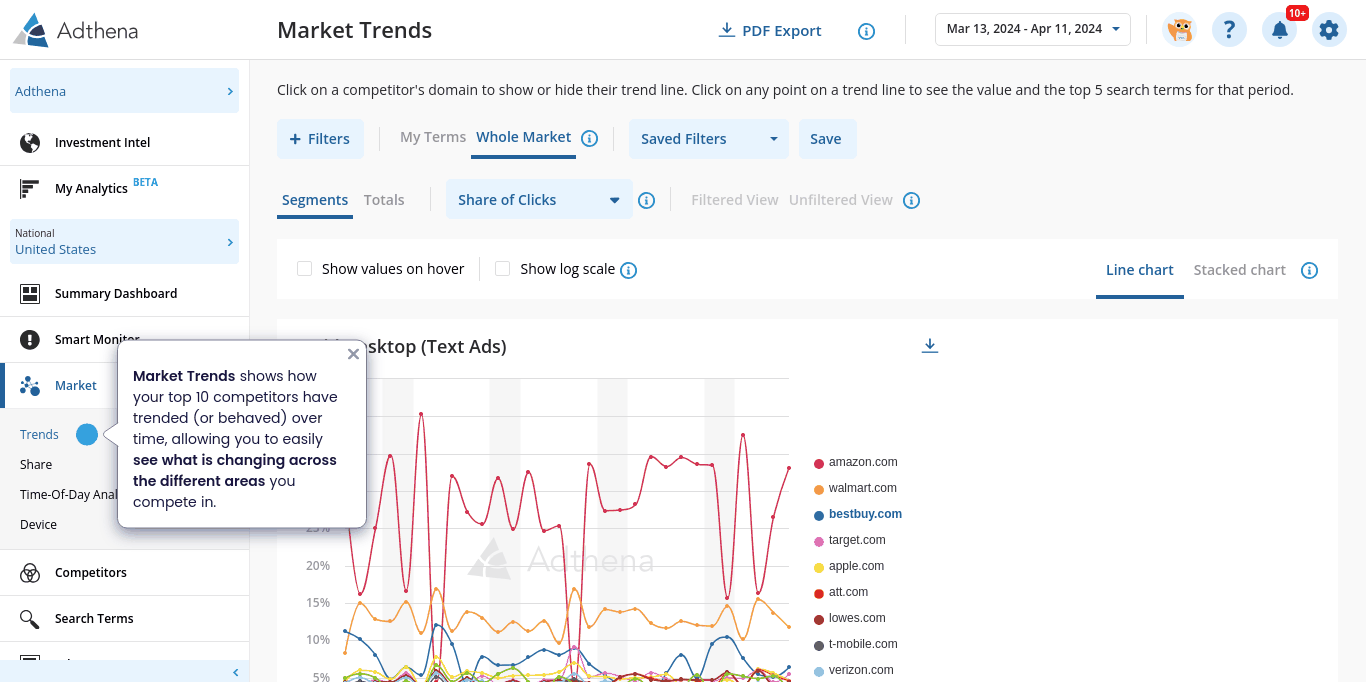Image resolution: width=1366 pixels, height=682 pixels.
Task: Select the Line chart tab
Action: 1140,270
